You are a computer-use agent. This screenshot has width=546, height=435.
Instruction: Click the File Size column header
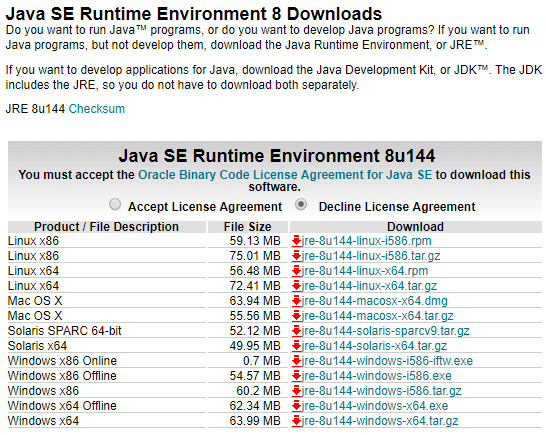248,227
